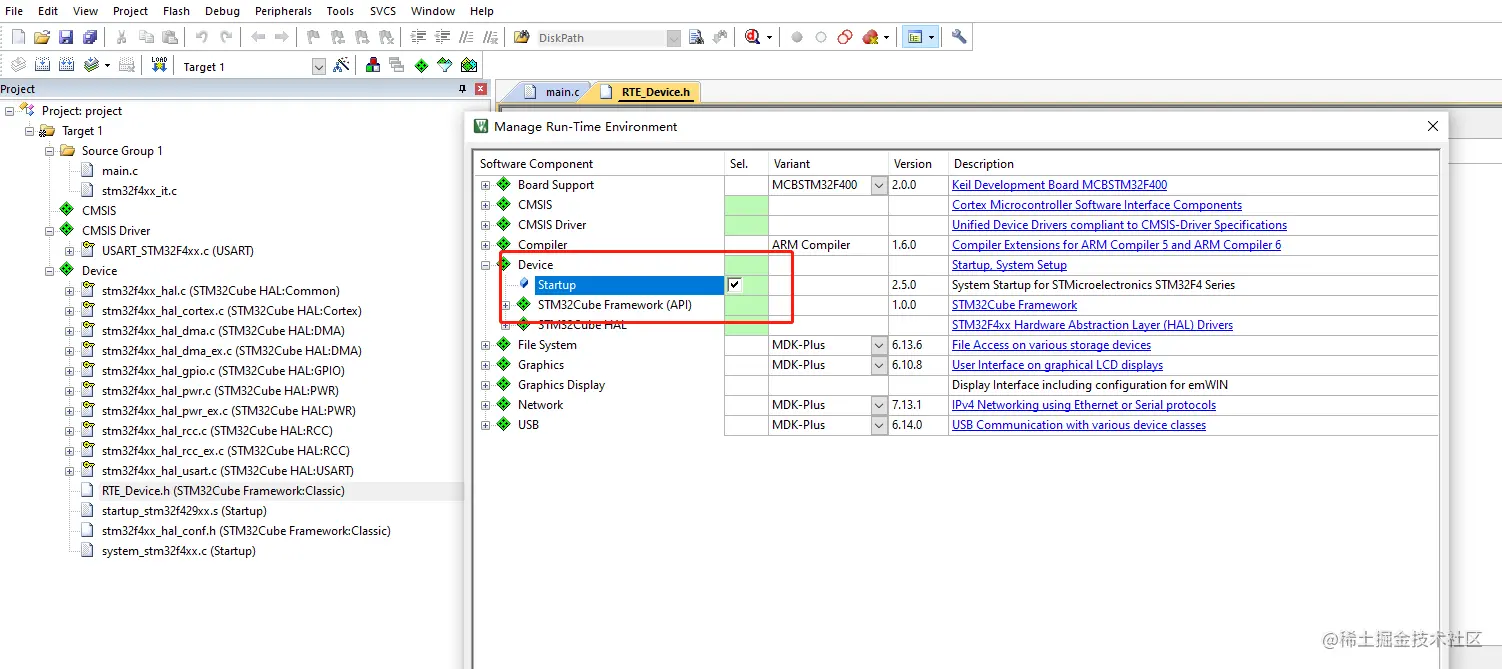The height and width of the screenshot is (669, 1502).
Task: Select stm32f4xx_it.c in Project tree
Action: (x=139, y=191)
